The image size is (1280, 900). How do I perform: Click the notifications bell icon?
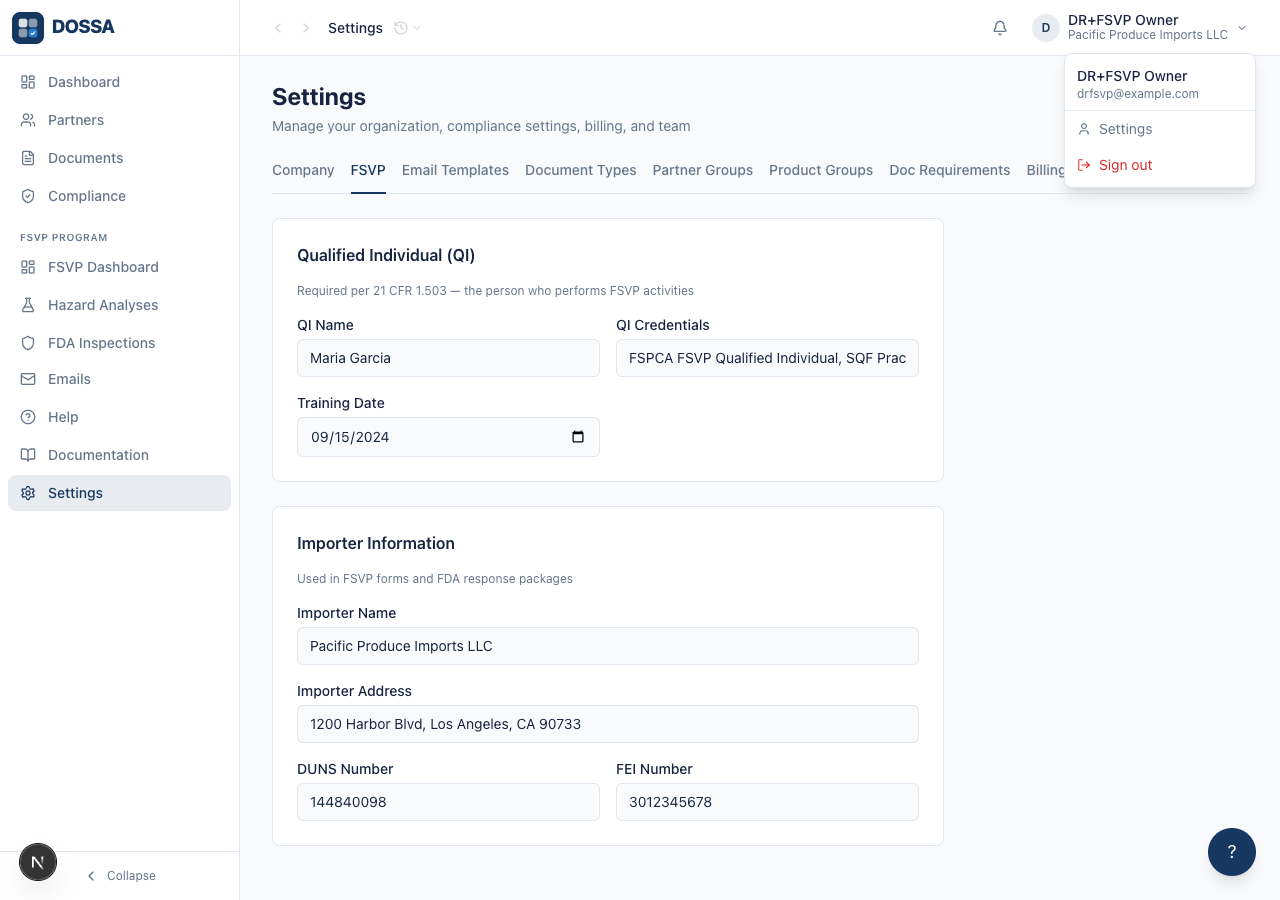pos(1000,28)
